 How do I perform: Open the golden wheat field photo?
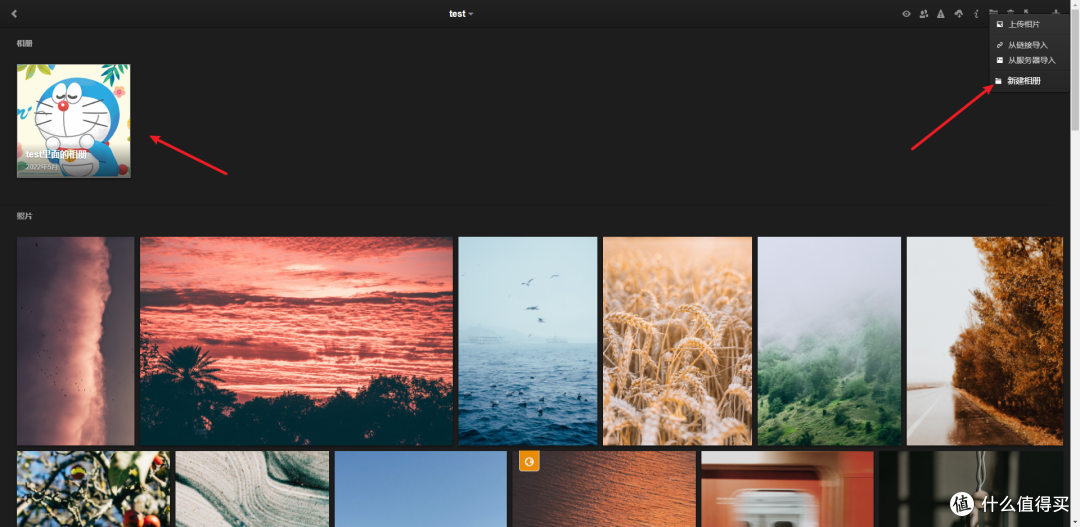(677, 340)
